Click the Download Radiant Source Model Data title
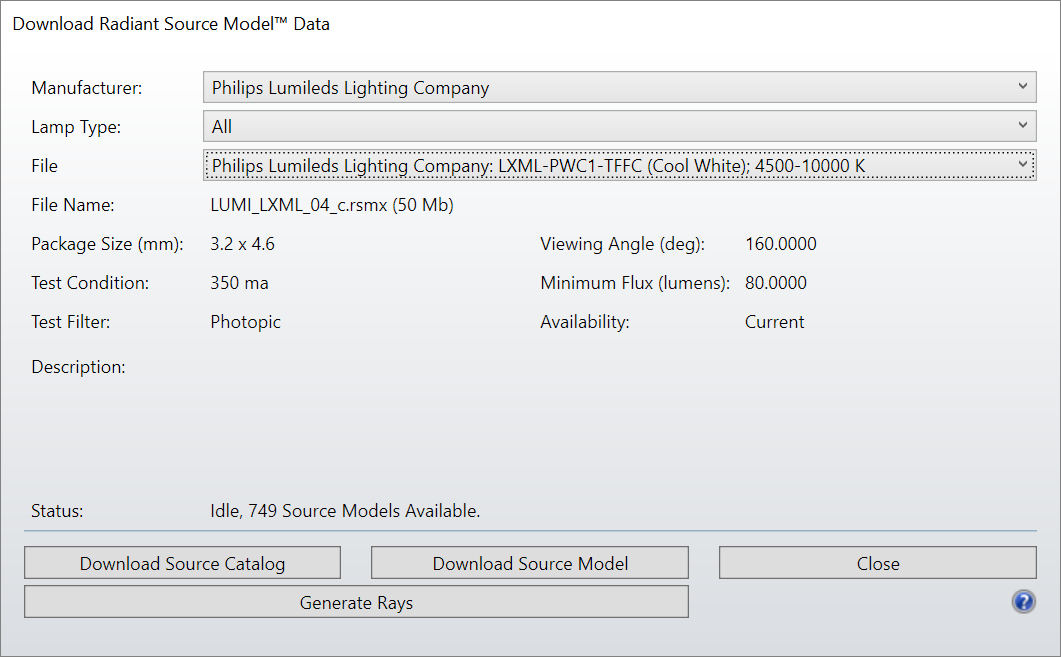 pyautogui.click(x=171, y=24)
